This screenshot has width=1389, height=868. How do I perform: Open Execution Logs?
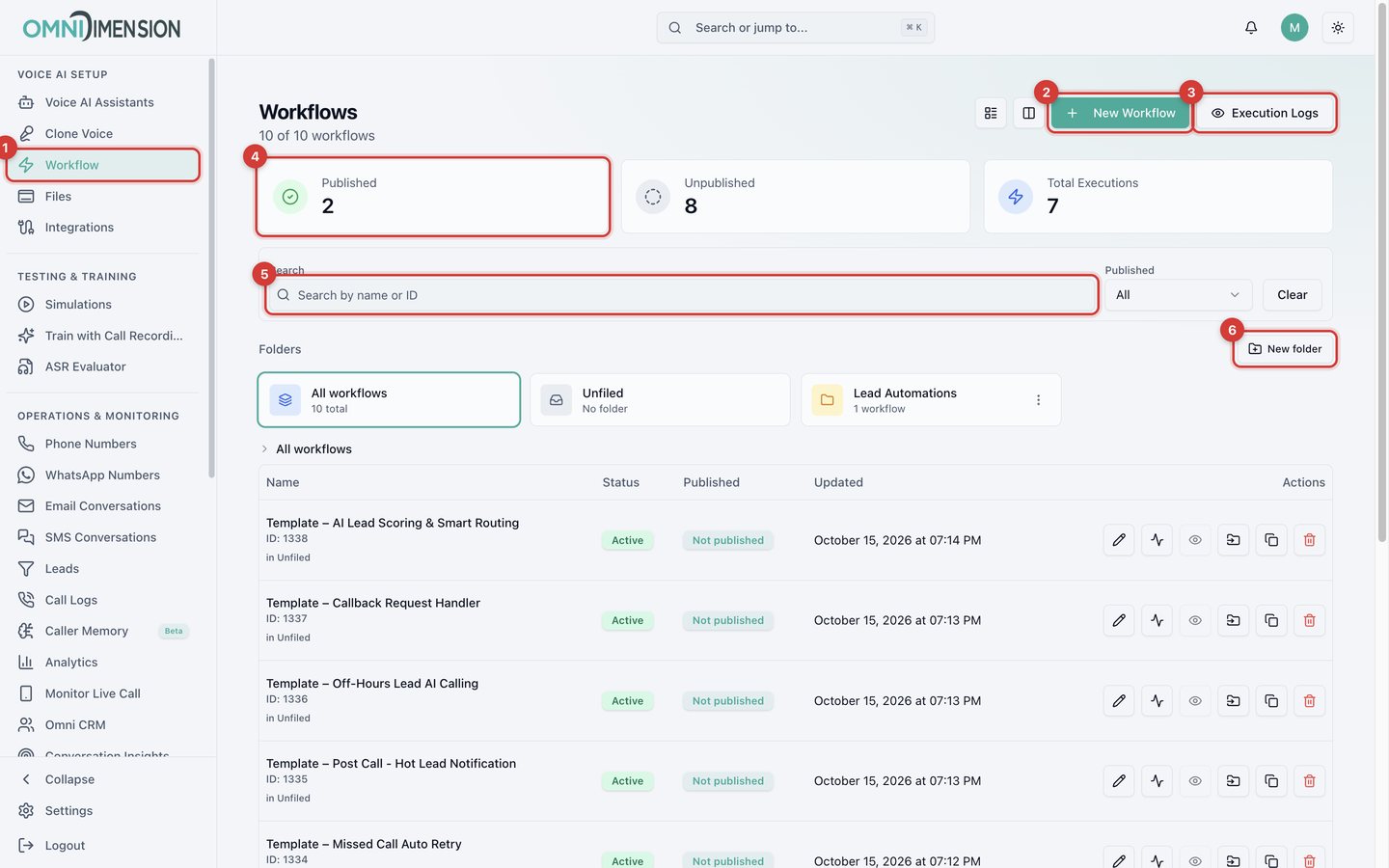pyautogui.click(x=1266, y=113)
